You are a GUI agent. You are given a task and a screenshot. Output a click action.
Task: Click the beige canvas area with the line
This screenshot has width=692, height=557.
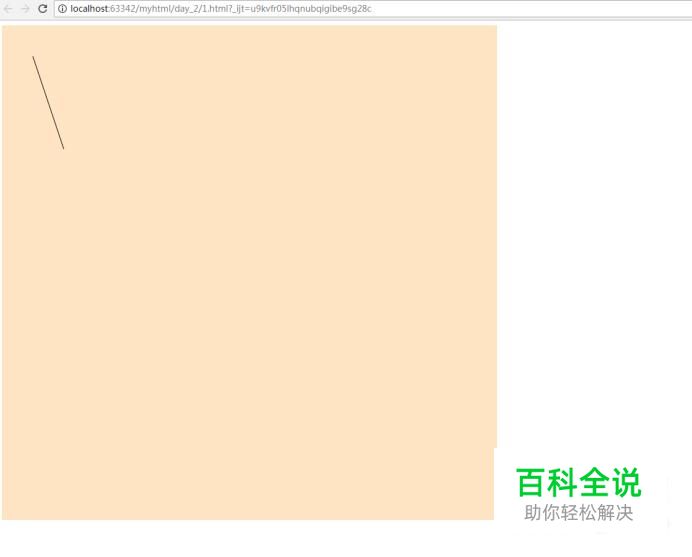[249, 272]
